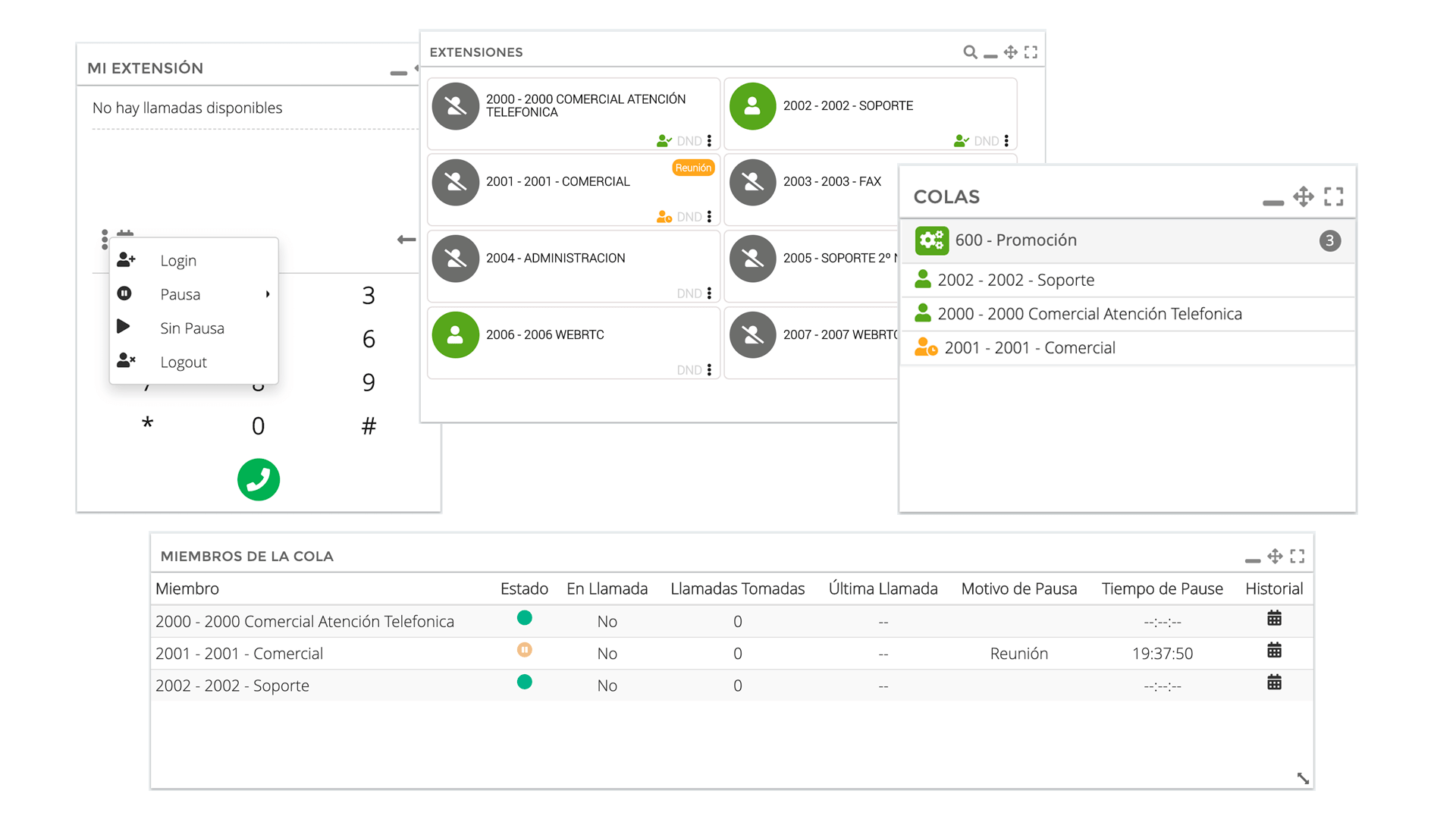Viewport: 1456px width, 819px height.
Task: Click avatar of extension 2001 Comercial
Action: pyautogui.click(x=456, y=182)
